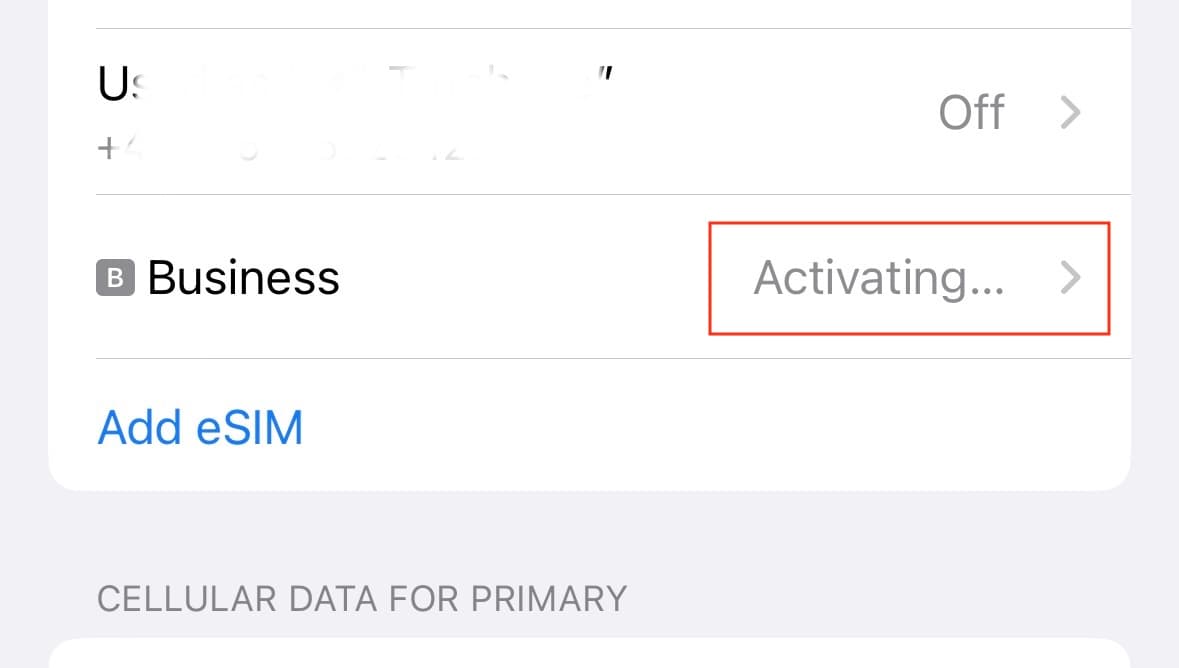This screenshot has width=1179, height=668.
Task: Tap Add eSIM
Action: 199,427
